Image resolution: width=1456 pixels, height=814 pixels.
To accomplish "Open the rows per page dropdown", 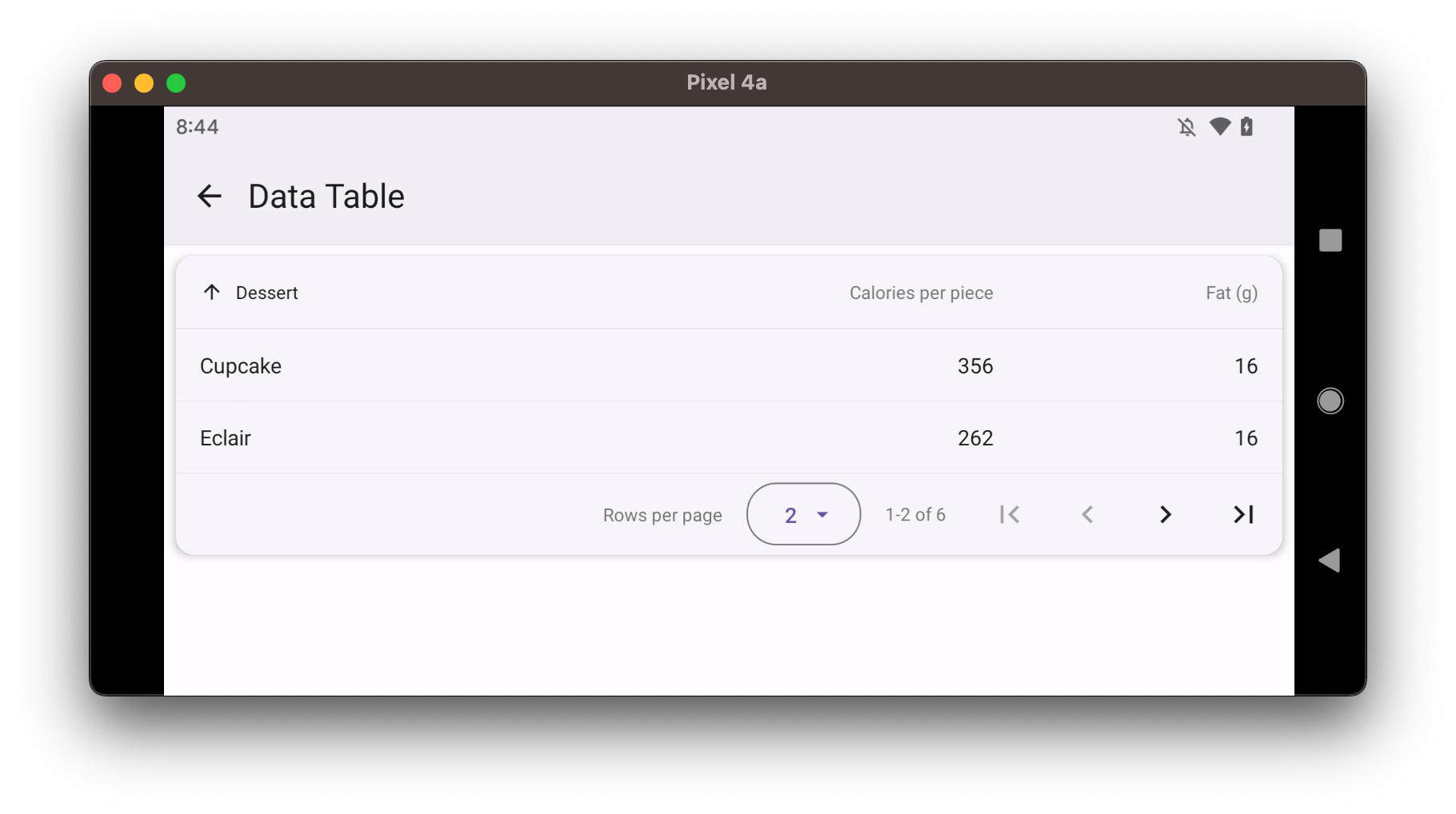I will 803,514.
